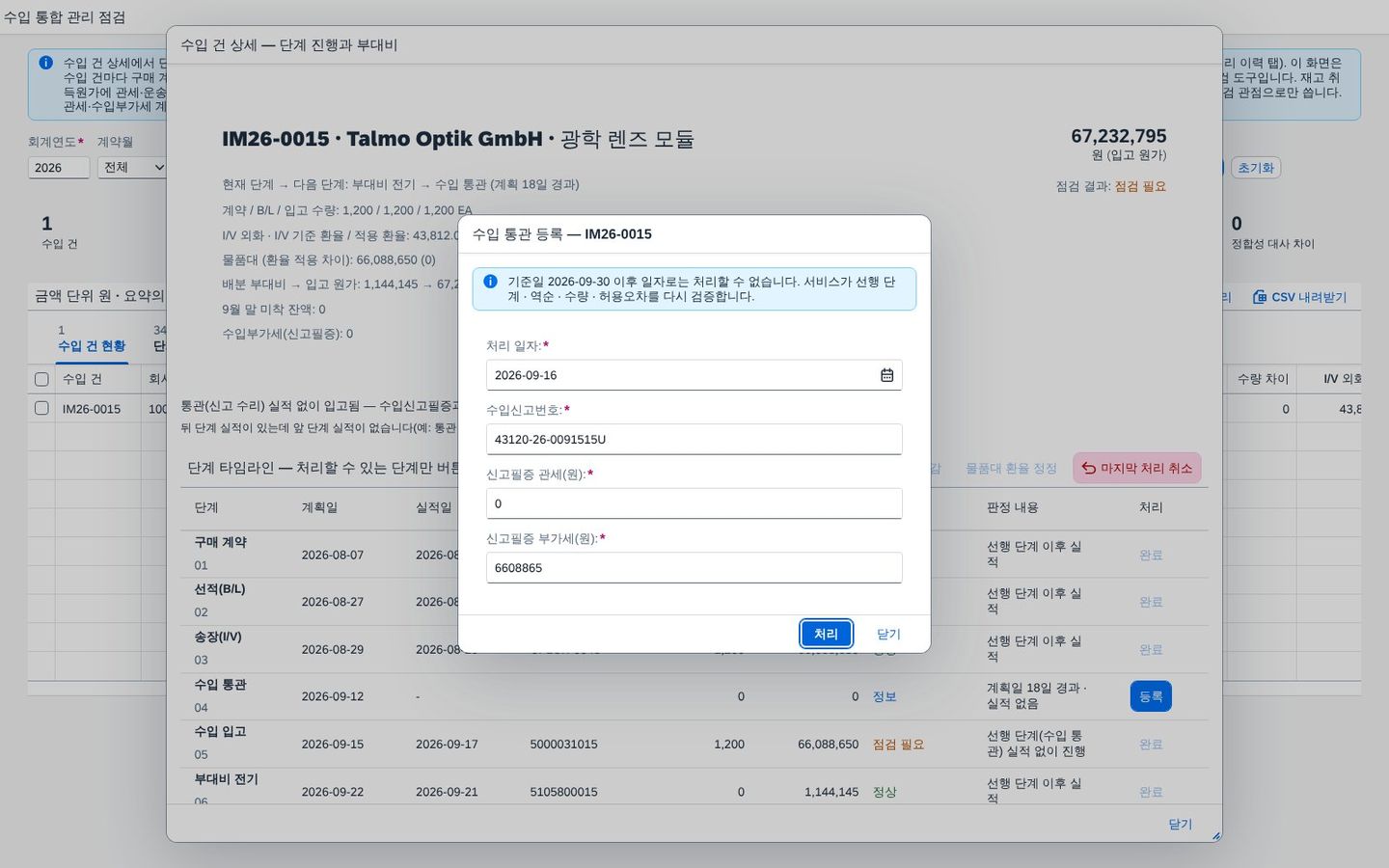Click the planned date 2026-09-12
This screenshot has height=868, width=1389.
tap(333, 696)
